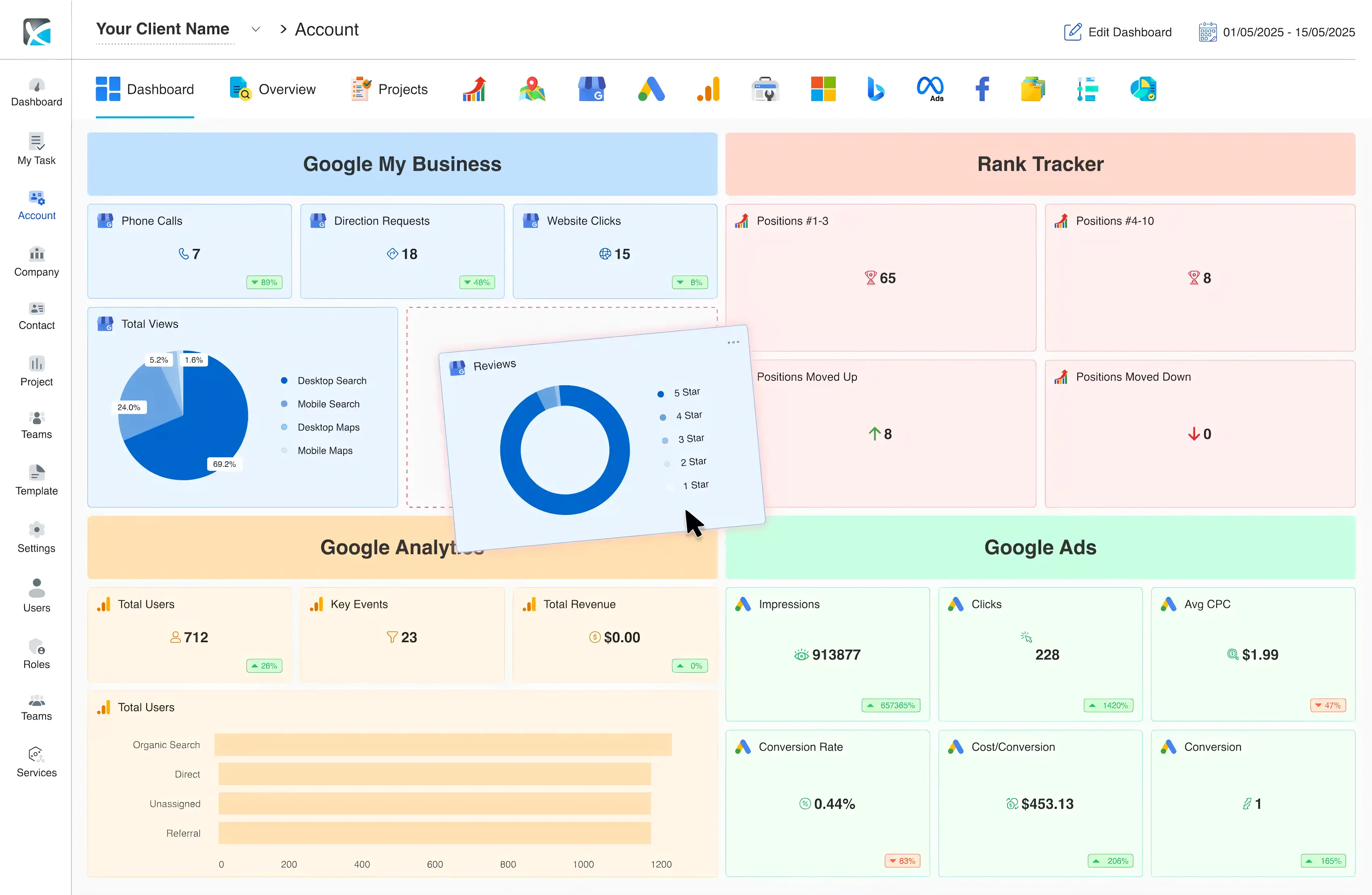Open the Google Maps integration icon
The image size is (1372, 895).
point(532,89)
